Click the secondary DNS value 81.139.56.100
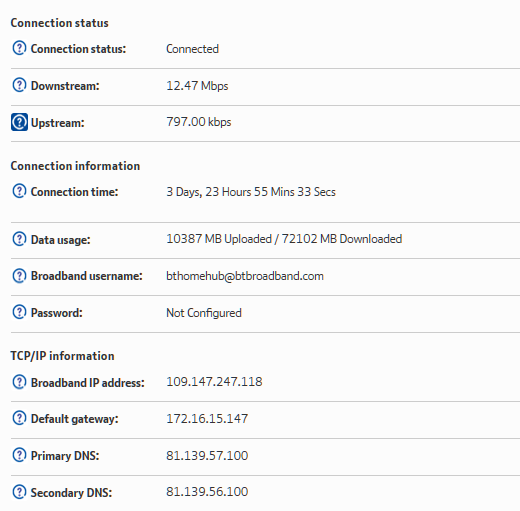Screen dimensions: 520x511 pos(207,492)
